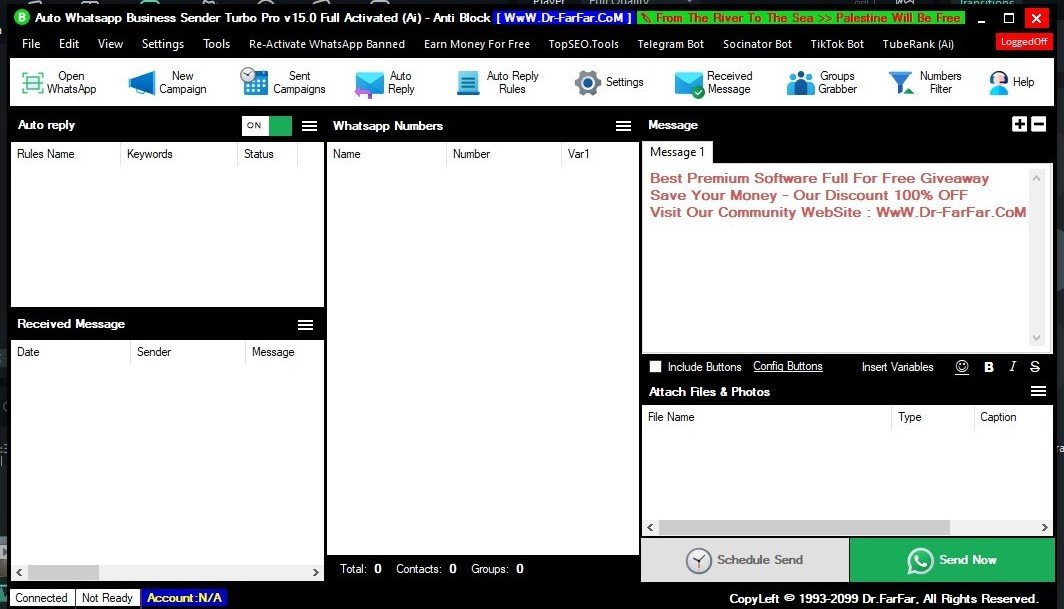
Task: Open the Auto reply panel menu
Action: click(309, 126)
